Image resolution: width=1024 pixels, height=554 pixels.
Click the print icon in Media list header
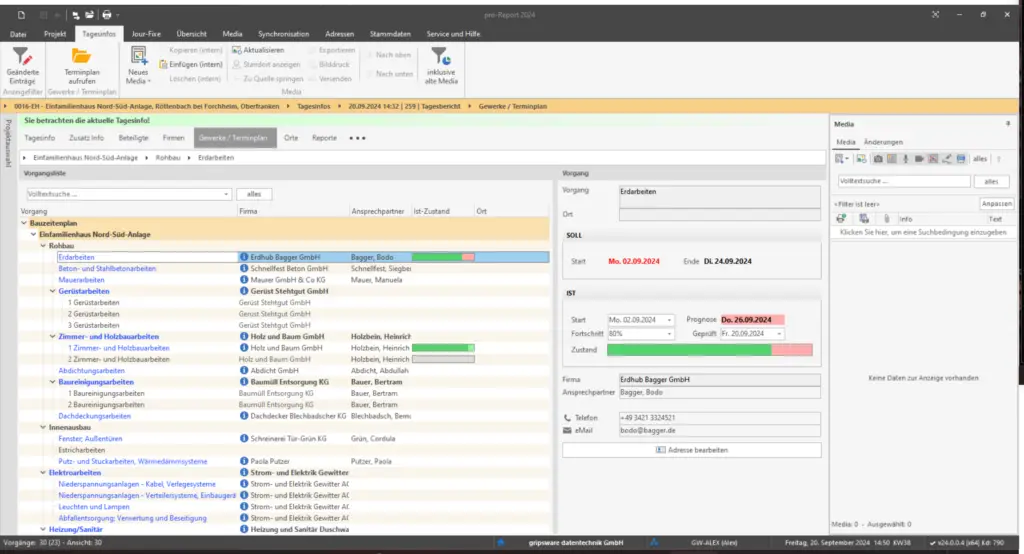pyautogui.click(x=841, y=219)
